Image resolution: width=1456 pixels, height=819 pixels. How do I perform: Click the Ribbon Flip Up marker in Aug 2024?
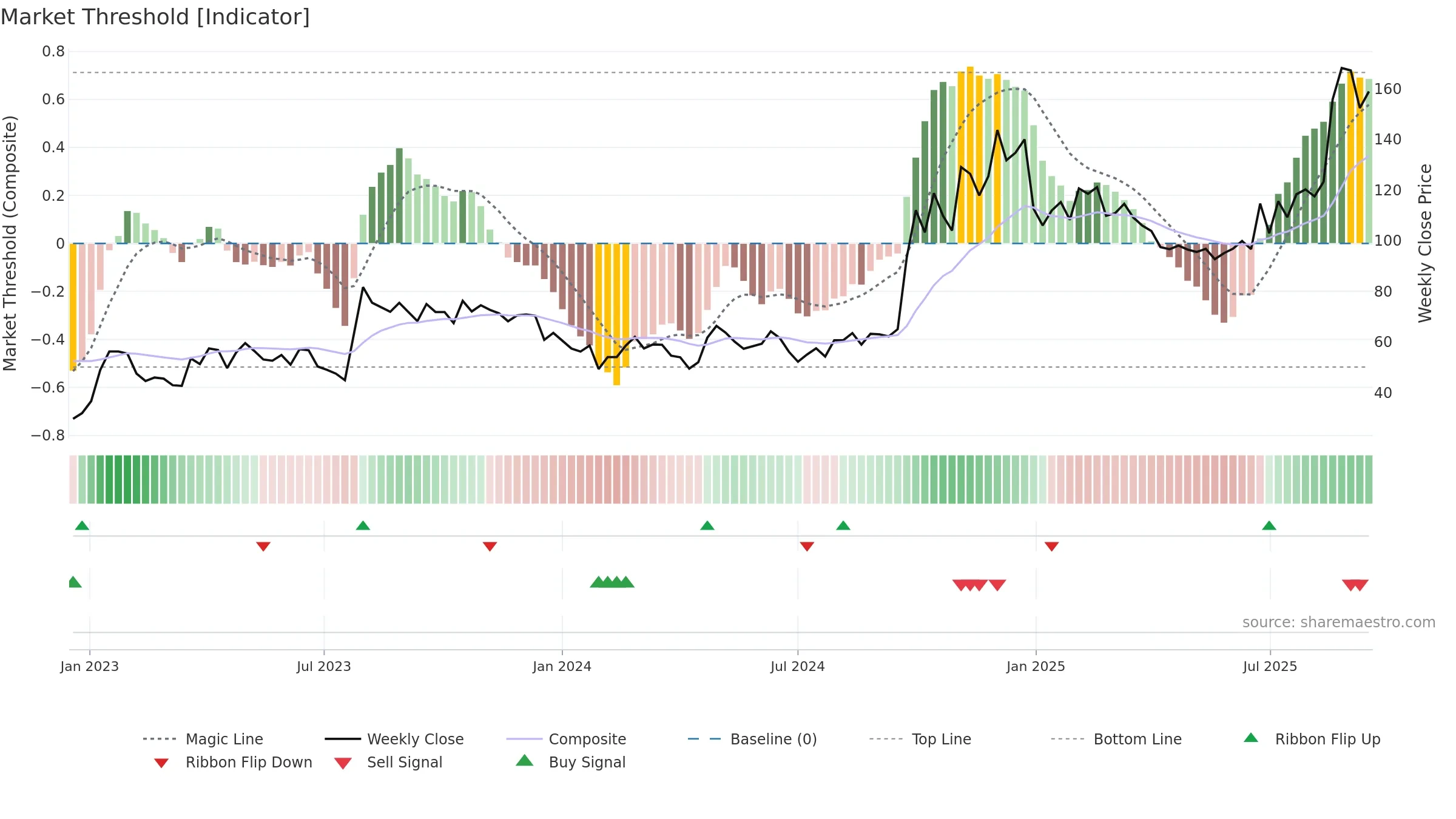(x=843, y=525)
